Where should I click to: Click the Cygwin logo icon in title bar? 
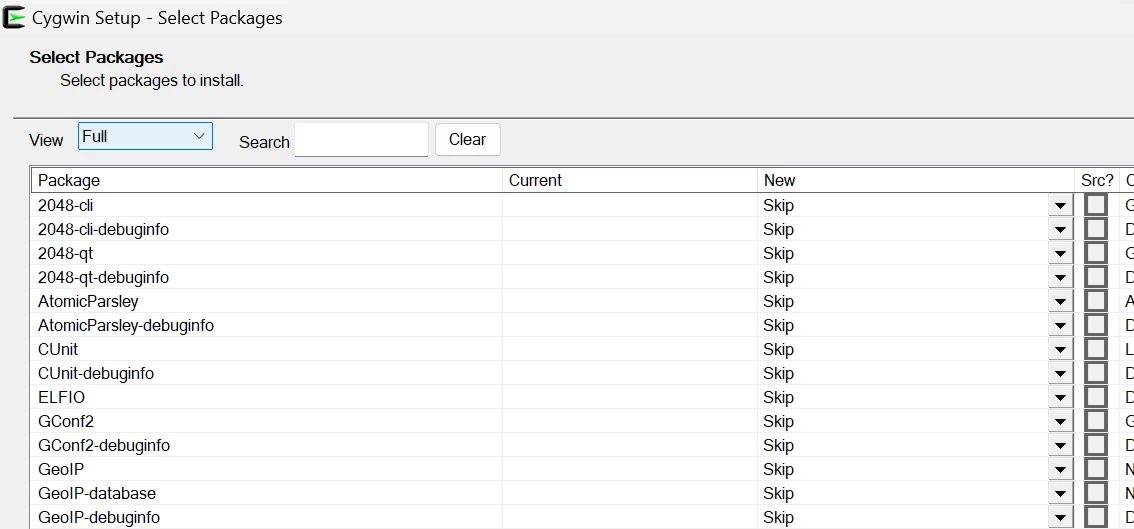point(14,17)
